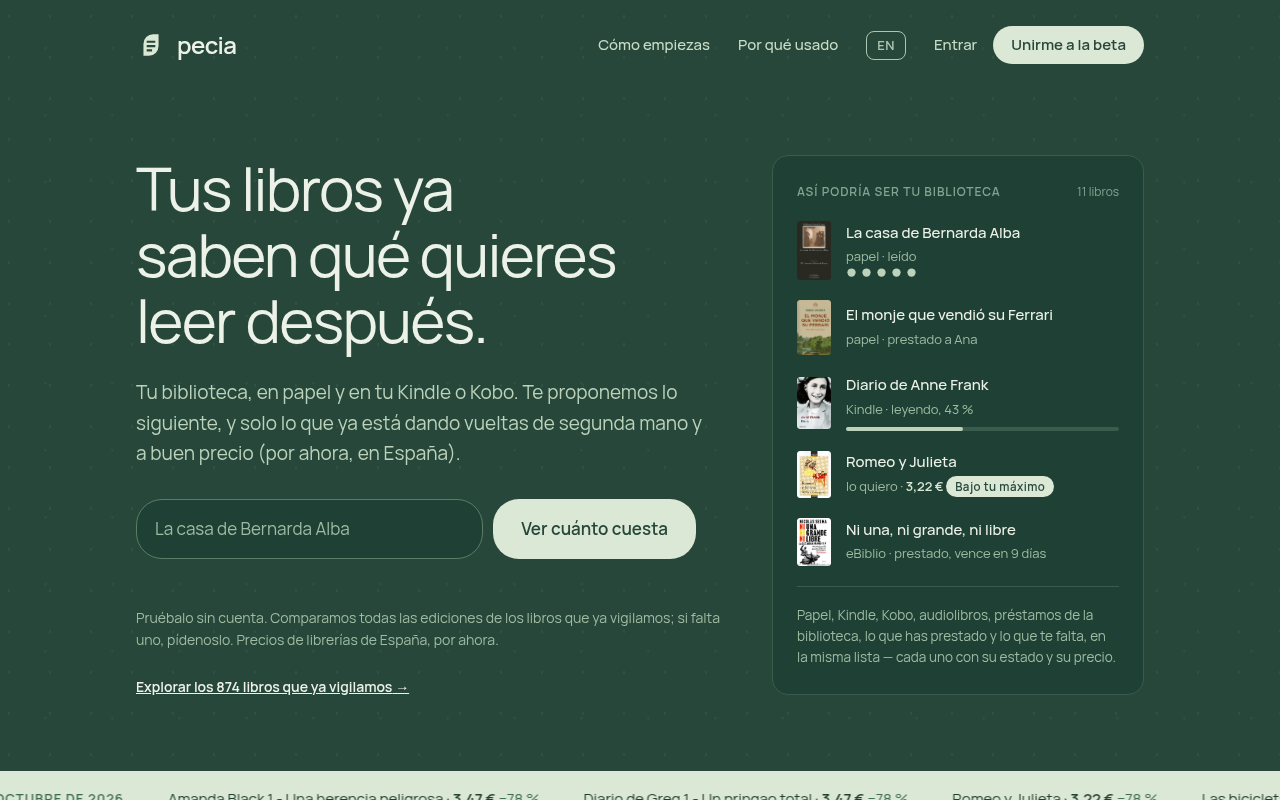This screenshot has width=1280, height=800.
Task: Click the '11 libros' count label
Action: coord(1098,192)
